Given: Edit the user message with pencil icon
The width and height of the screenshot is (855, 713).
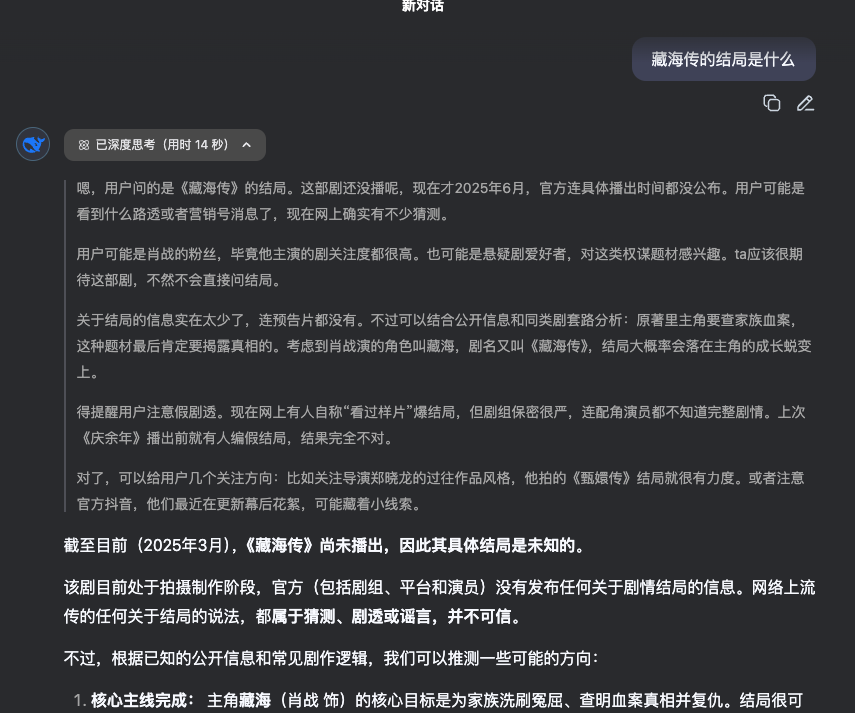Looking at the screenshot, I should pyautogui.click(x=805, y=103).
